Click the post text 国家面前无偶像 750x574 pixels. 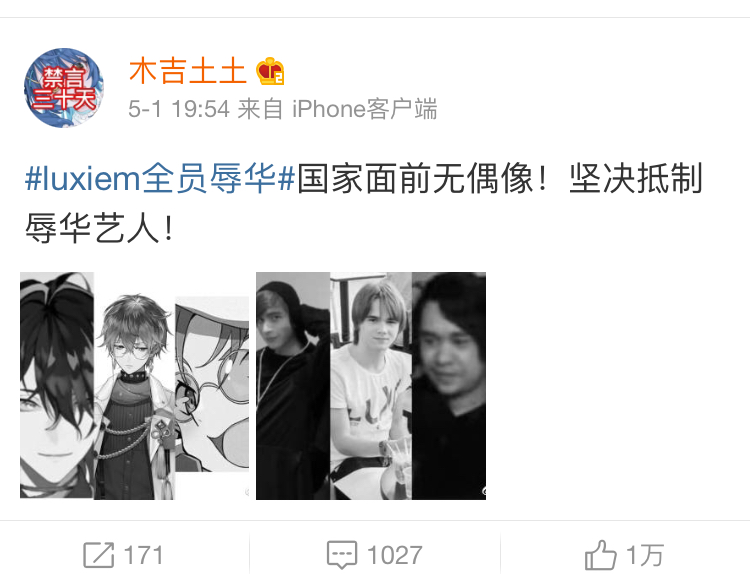tap(415, 178)
